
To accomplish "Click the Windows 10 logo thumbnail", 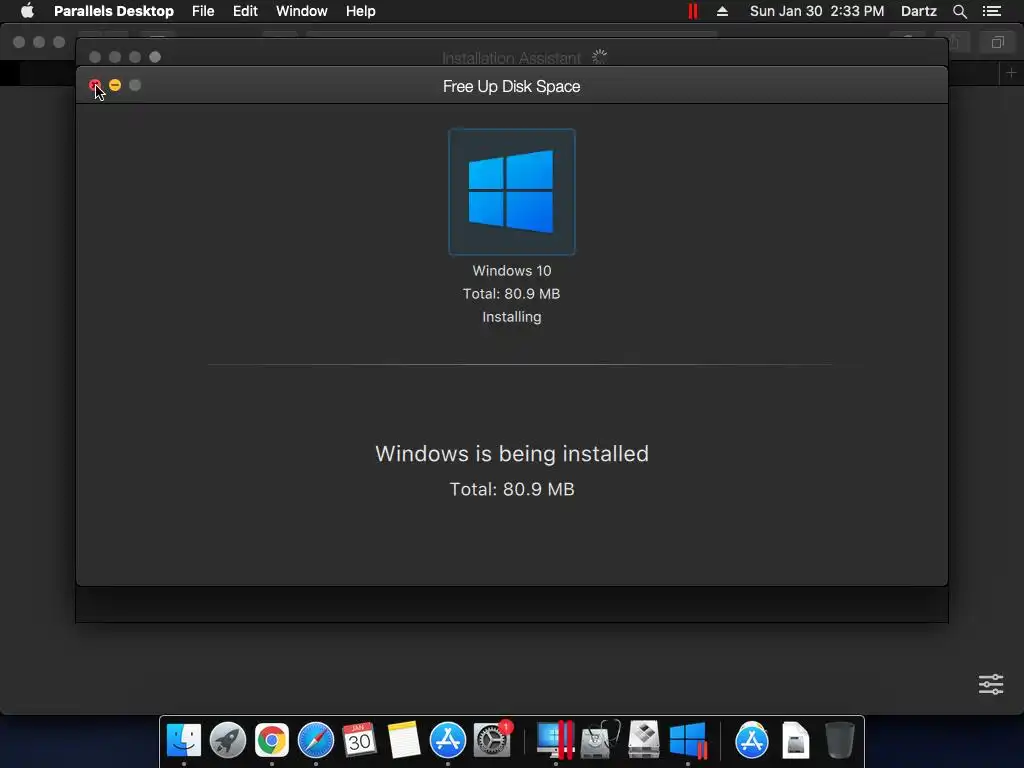I will pyautogui.click(x=511, y=191).
